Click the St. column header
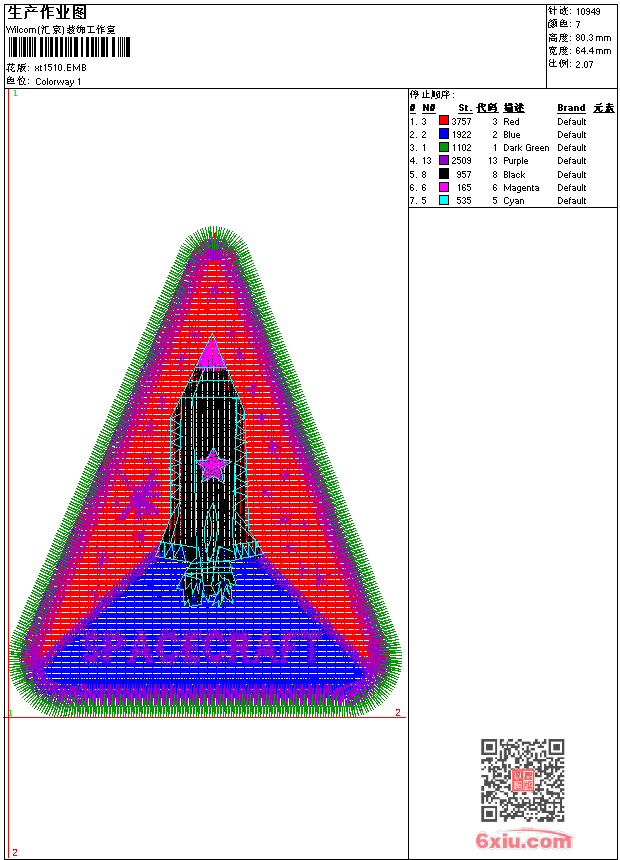Image resolution: width=620 pixels, height=860 pixels. point(465,108)
